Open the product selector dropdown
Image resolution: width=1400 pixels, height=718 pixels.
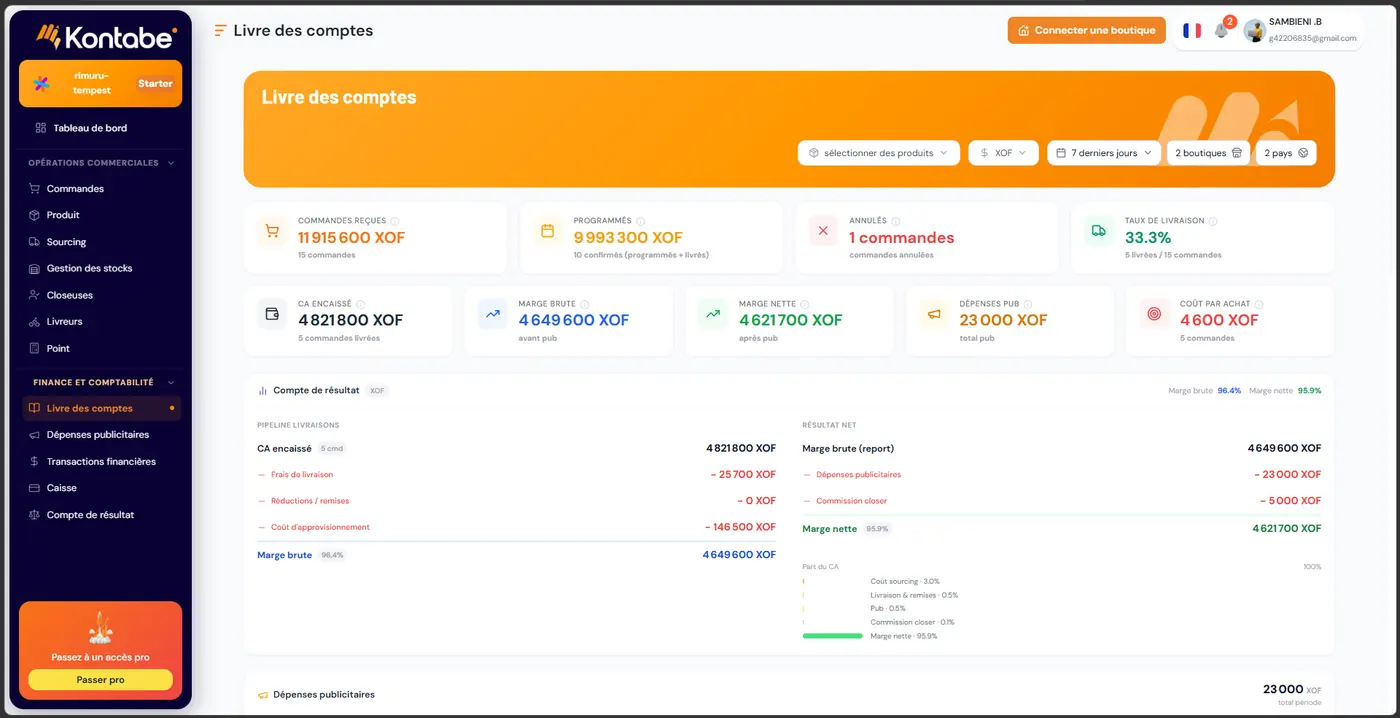tap(878, 153)
